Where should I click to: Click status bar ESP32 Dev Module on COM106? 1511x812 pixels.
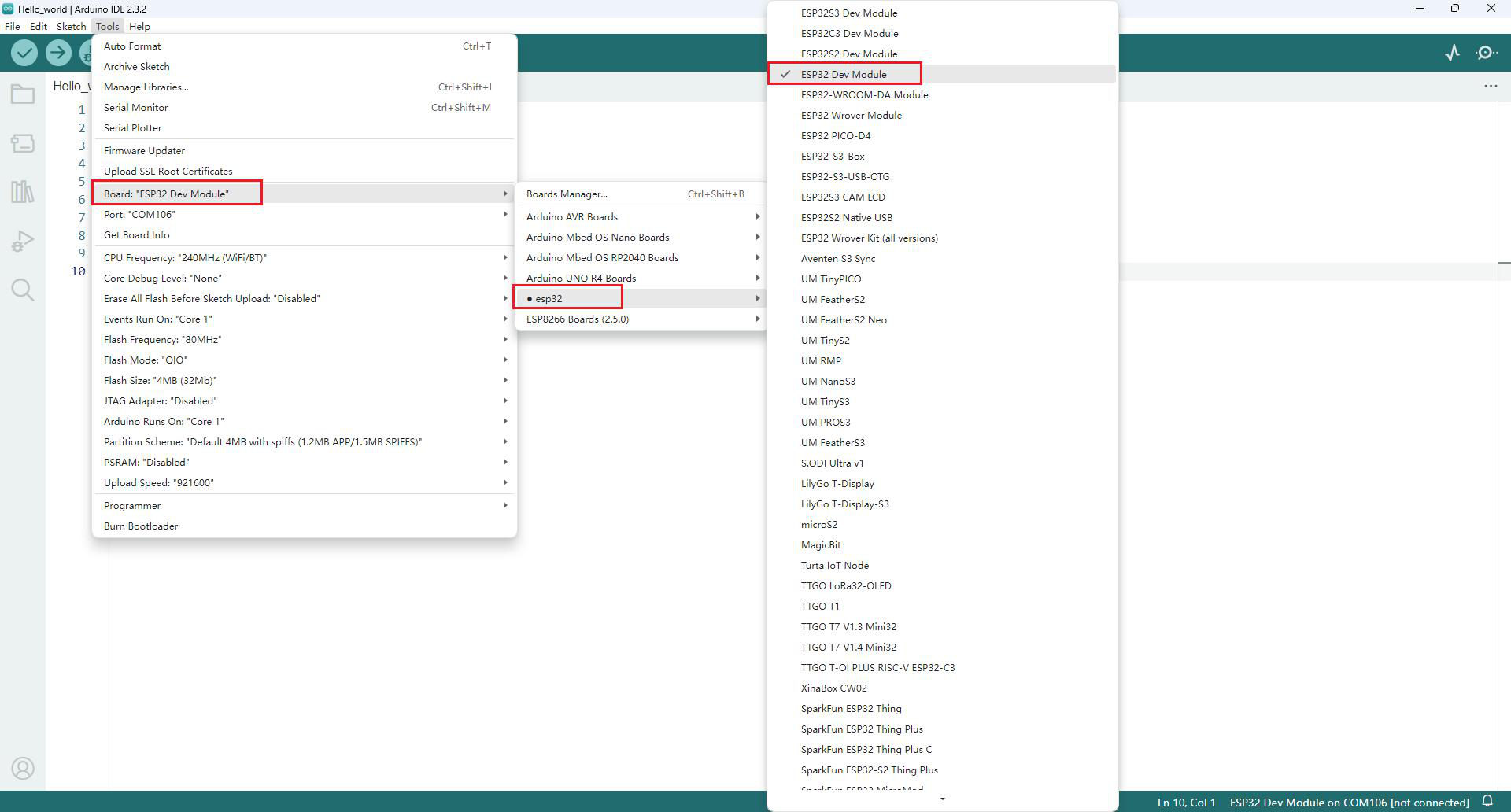[x=1349, y=802]
